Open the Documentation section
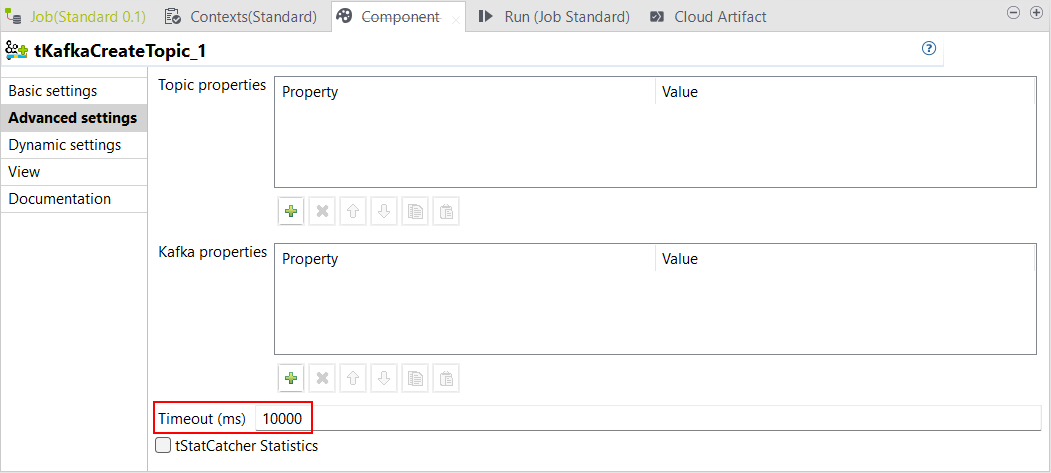Screen dimensions: 1051x473 click(x=60, y=199)
